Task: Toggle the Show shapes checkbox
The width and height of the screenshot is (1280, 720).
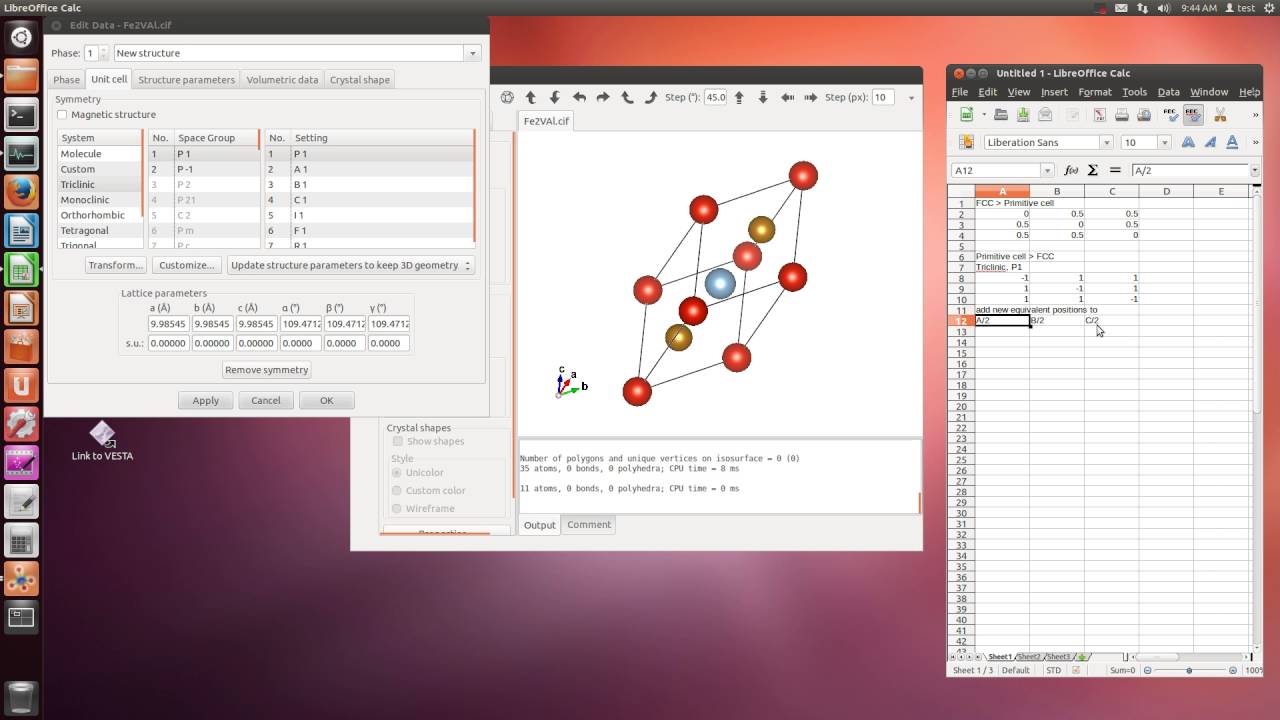Action: click(x=398, y=441)
